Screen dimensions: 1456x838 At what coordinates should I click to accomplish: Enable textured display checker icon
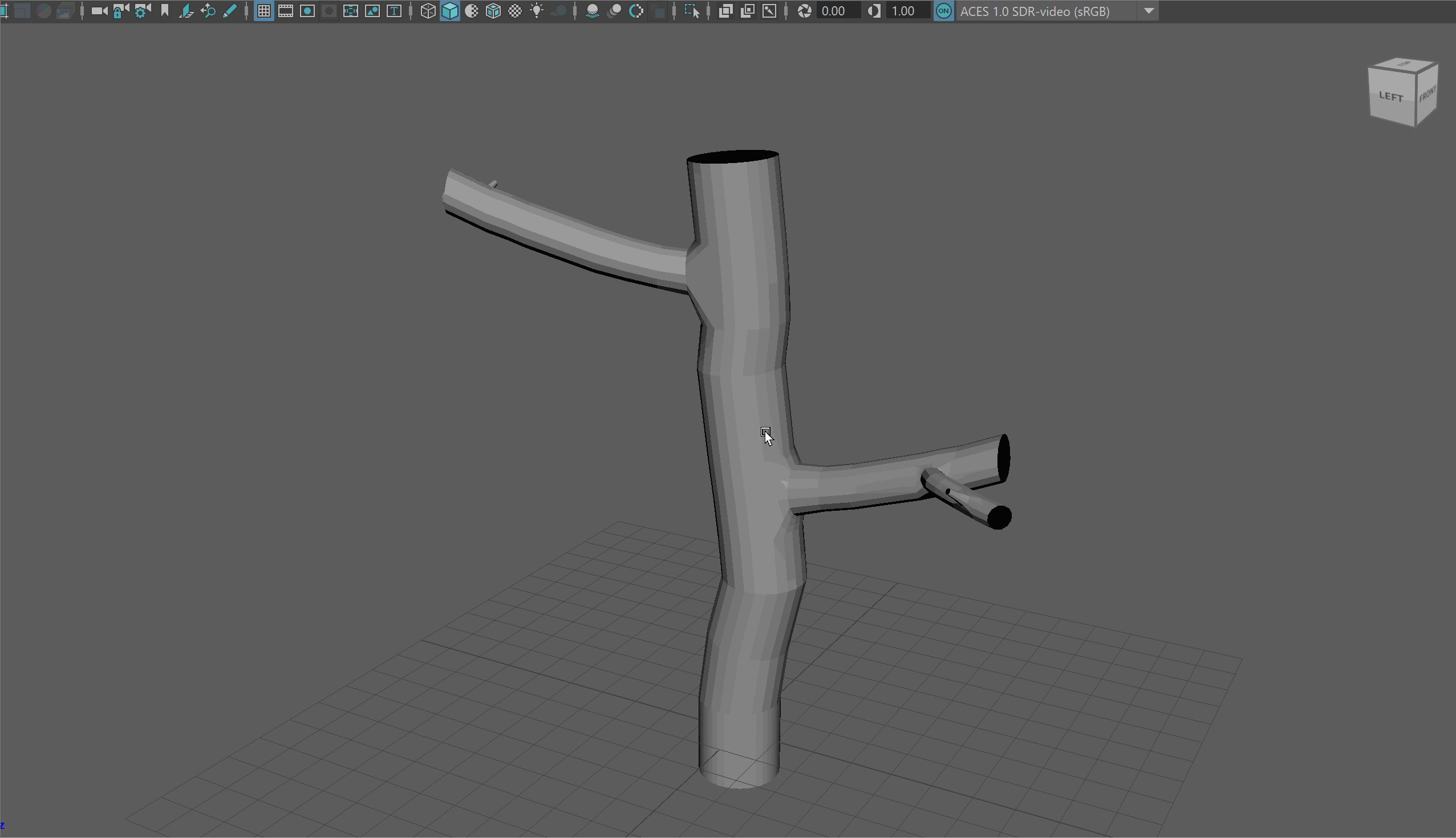point(515,11)
